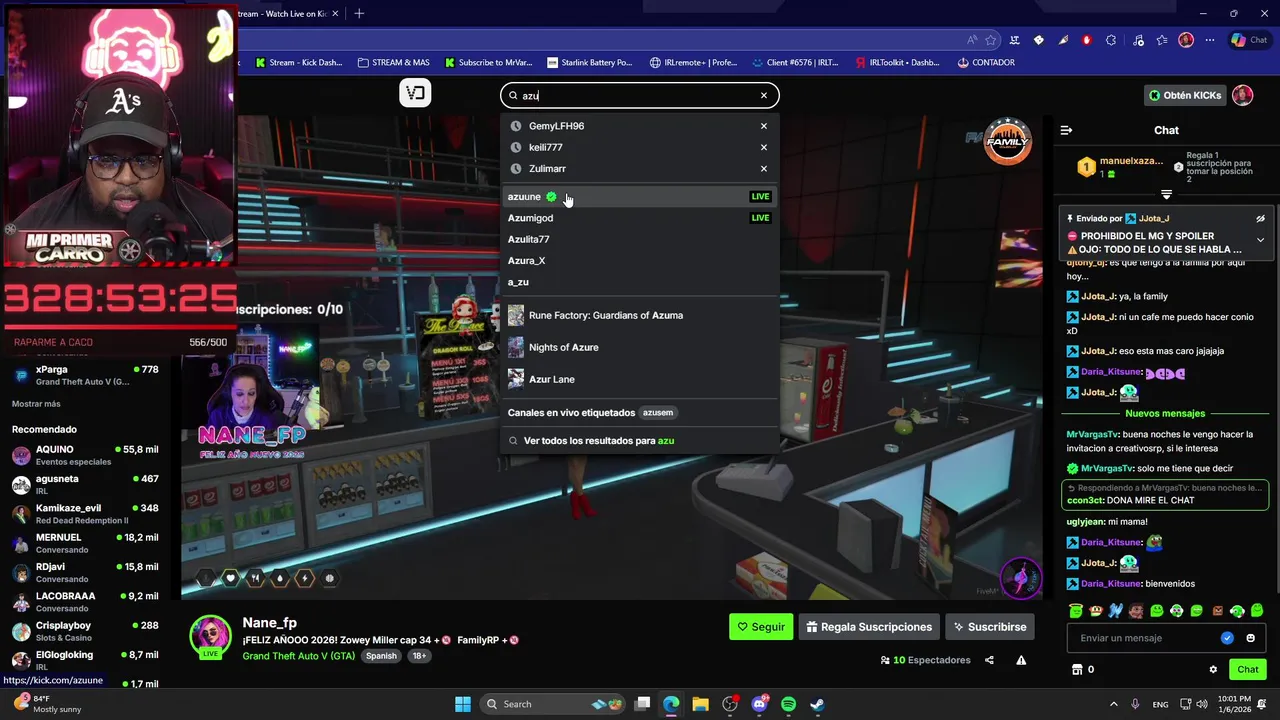This screenshot has height=720, width=1280.
Task: Remove keili777 from recent searches
Action: click(764, 147)
